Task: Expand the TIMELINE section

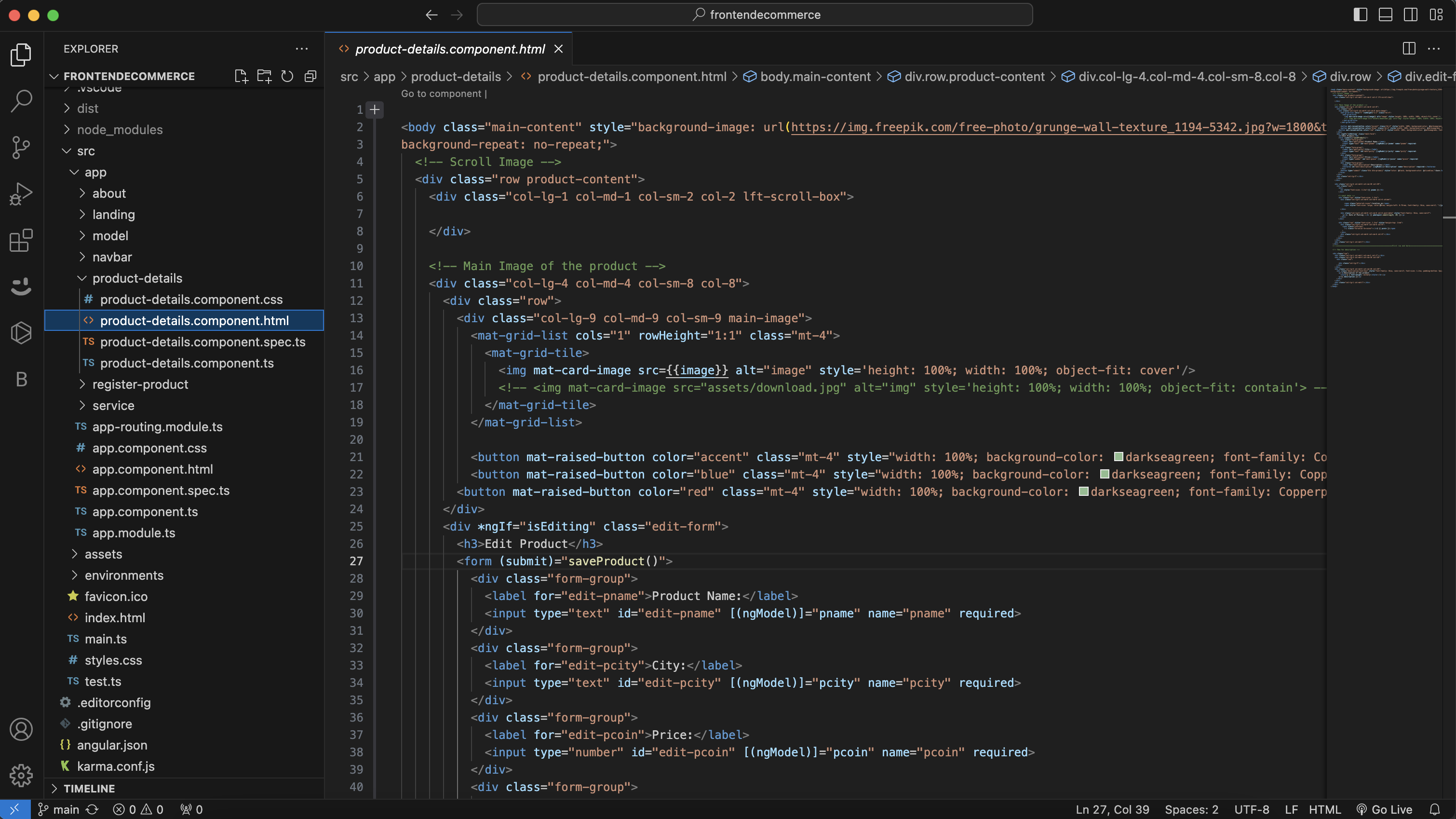Action: pyautogui.click(x=89, y=788)
